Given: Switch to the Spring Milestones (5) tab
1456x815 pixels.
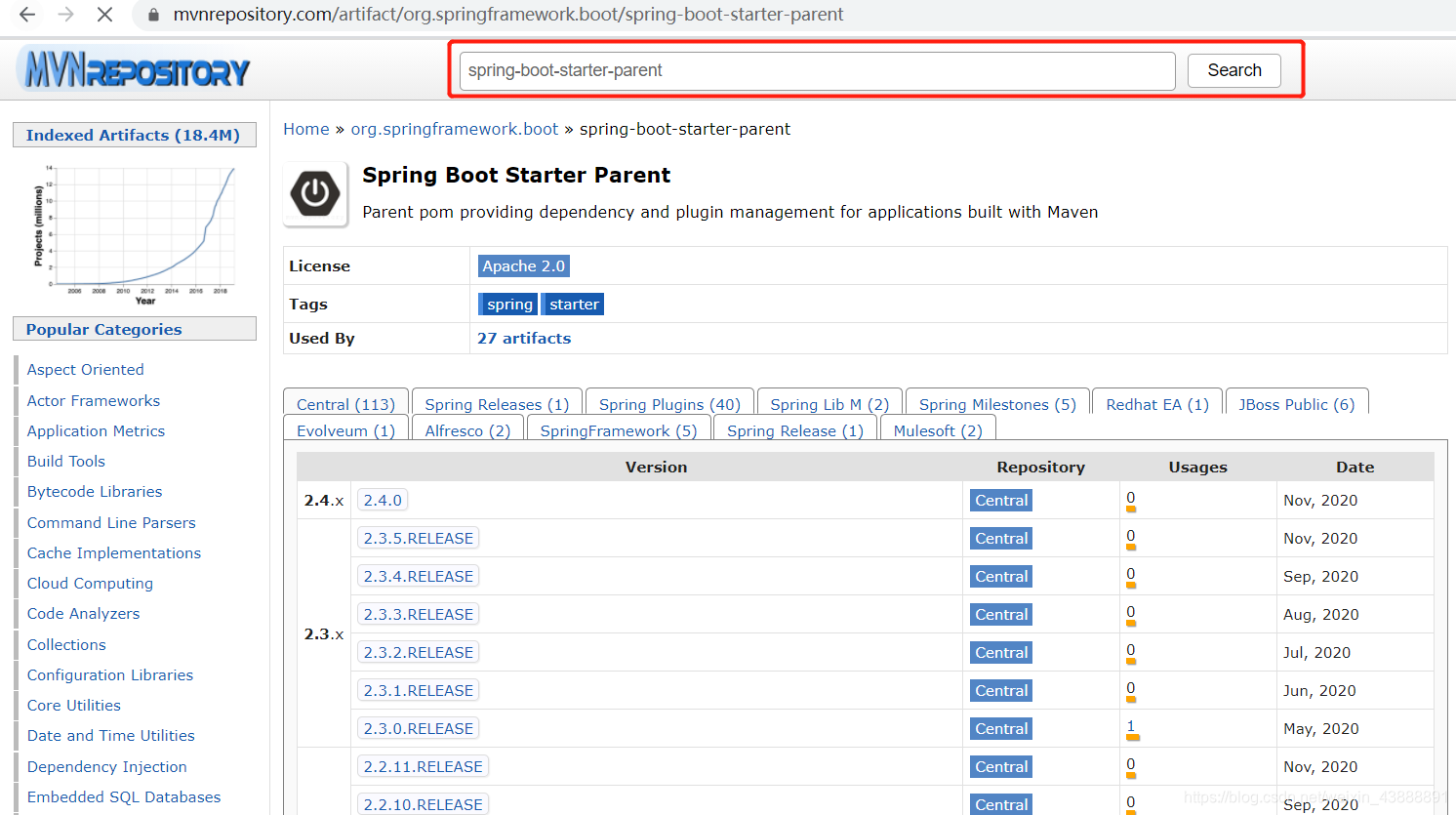Looking at the screenshot, I should pyautogui.click(x=997, y=402).
